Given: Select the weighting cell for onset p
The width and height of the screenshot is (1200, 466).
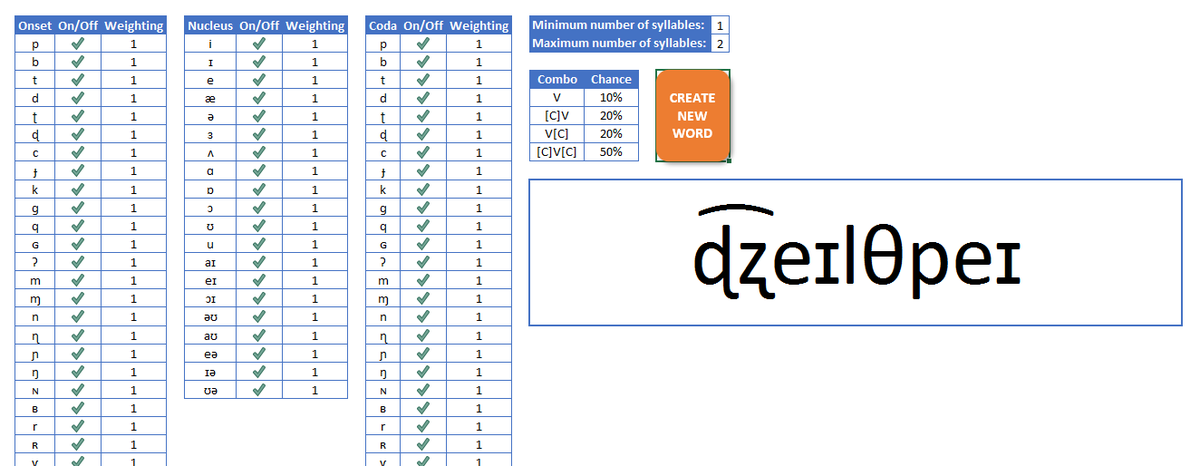Looking at the screenshot, I should pos(133,44).
